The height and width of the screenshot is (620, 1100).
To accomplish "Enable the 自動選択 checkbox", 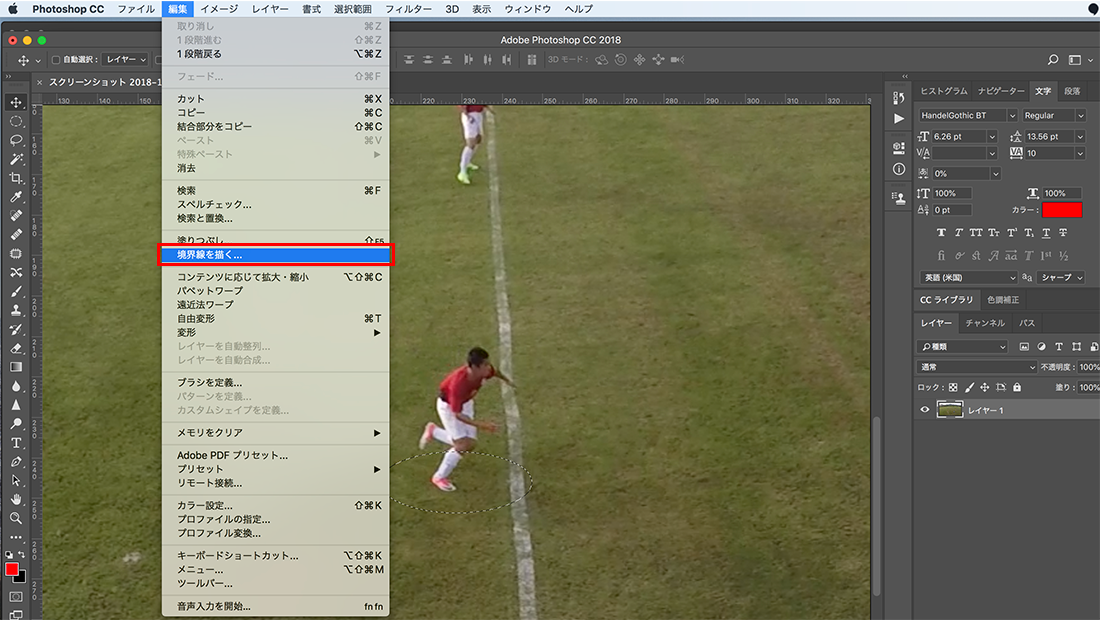I will point(56,60).
